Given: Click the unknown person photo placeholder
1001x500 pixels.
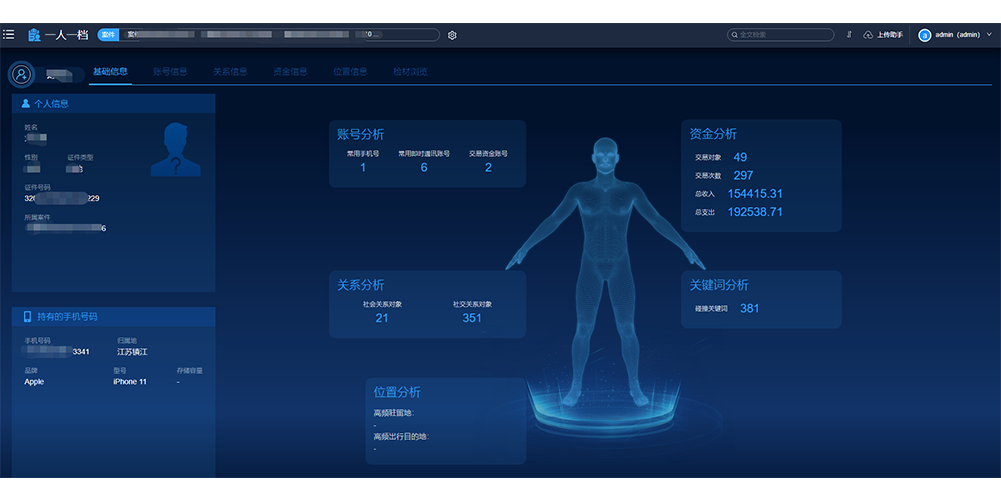Looking at the screenshot, I should [175, 149].
